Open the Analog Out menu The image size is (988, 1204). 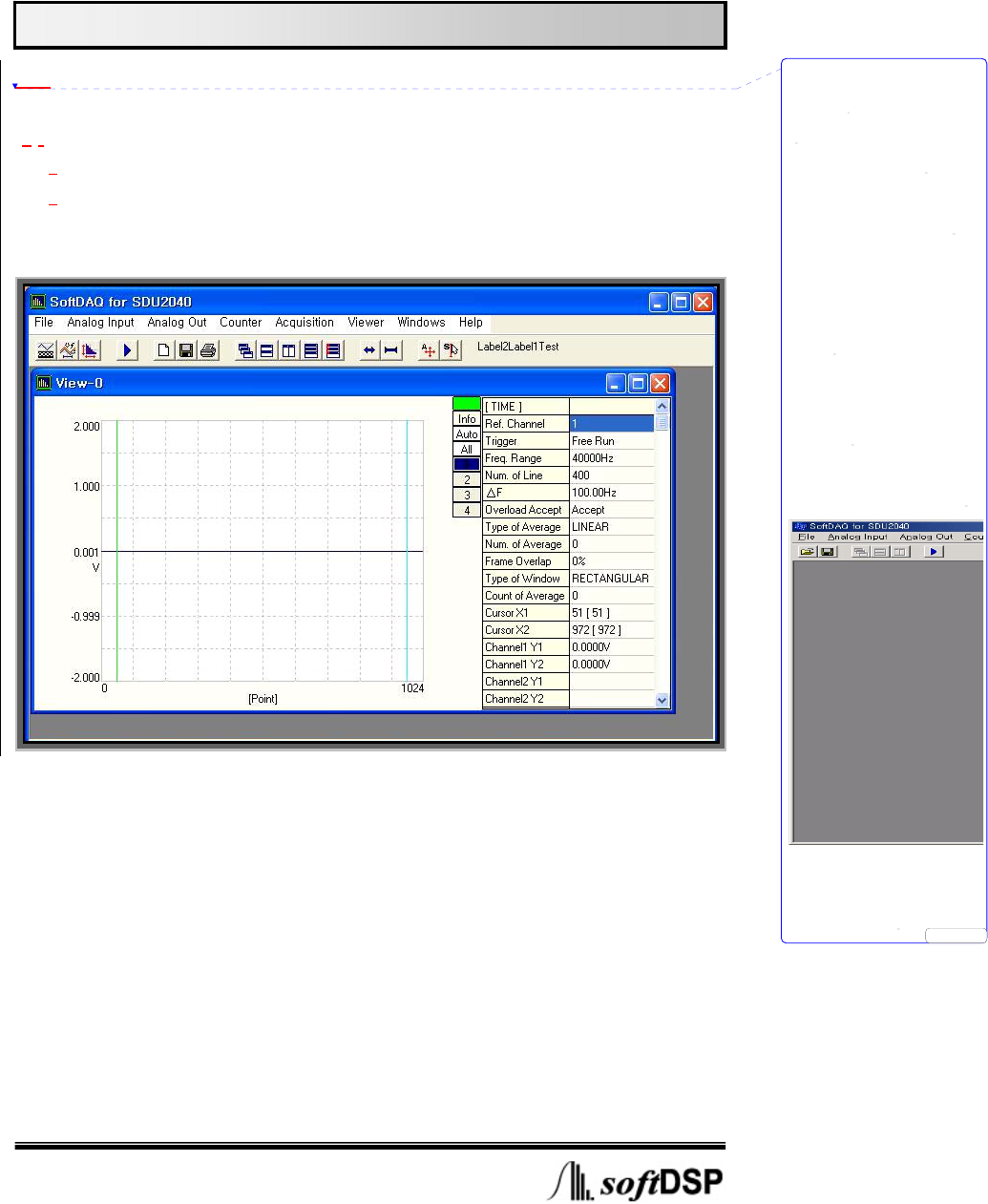click(x=177, y=323)
